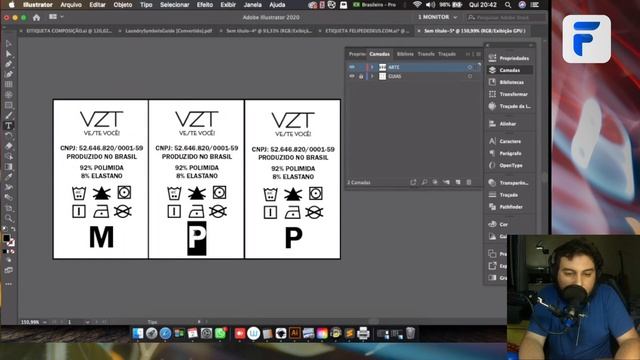Click the macOS Spotlight search icon
Viewport: 640px width, 360px height.
508,5
